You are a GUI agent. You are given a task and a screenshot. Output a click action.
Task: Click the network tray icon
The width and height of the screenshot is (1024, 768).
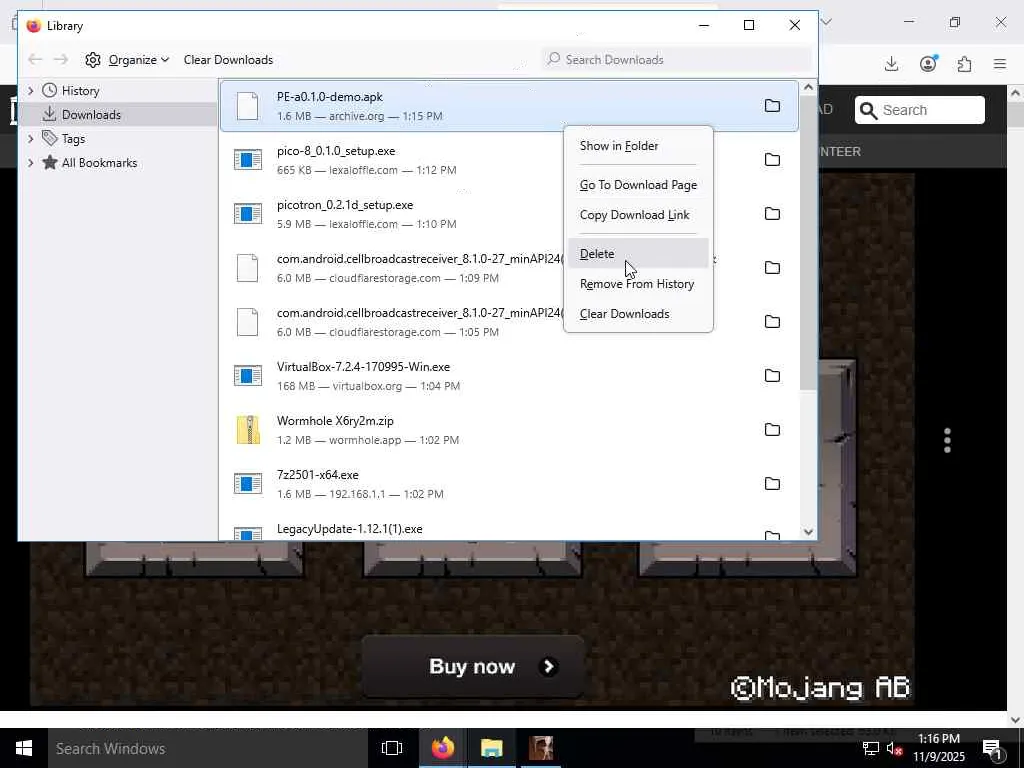tap(871, 749)
